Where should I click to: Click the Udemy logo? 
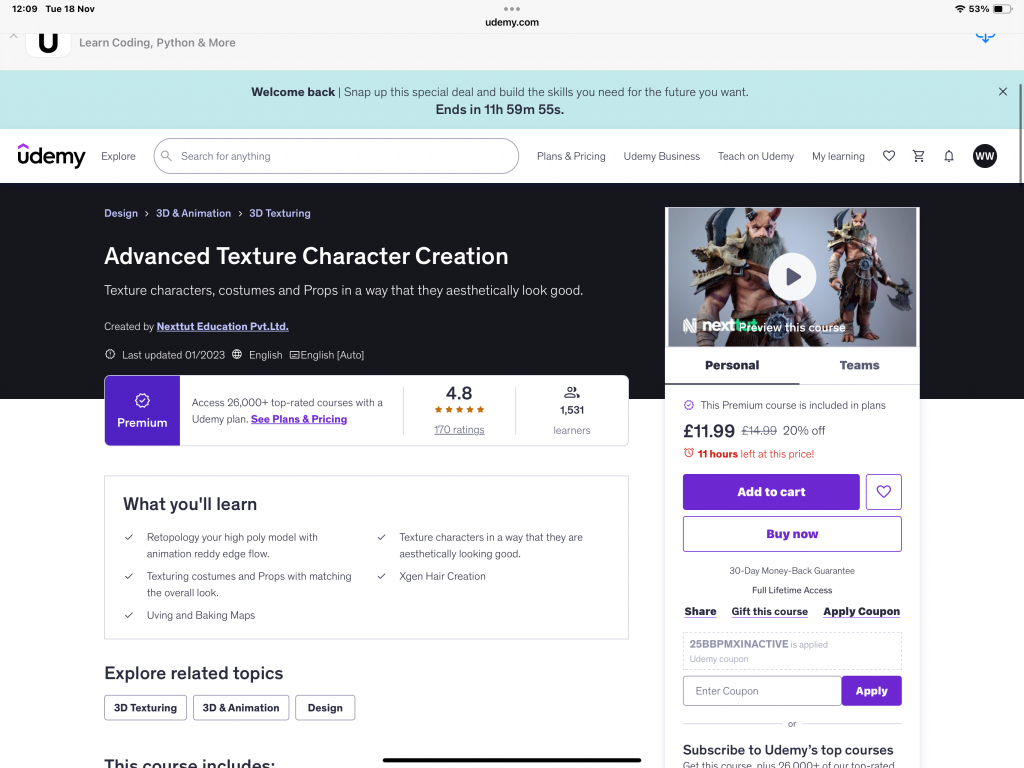click(51, 156)
